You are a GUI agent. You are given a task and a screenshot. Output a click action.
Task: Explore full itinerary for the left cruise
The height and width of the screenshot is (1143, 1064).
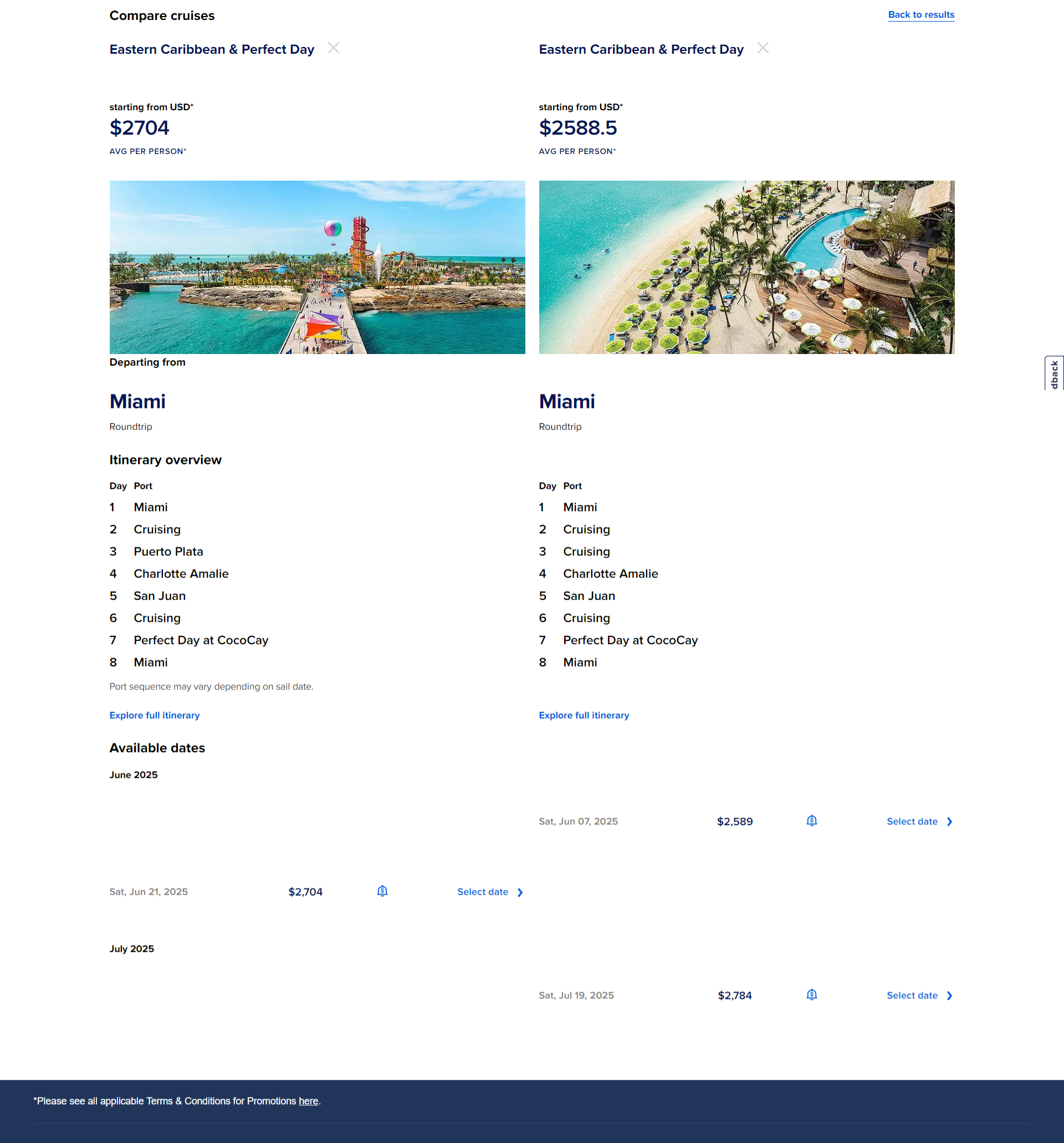tap(154, 715)
